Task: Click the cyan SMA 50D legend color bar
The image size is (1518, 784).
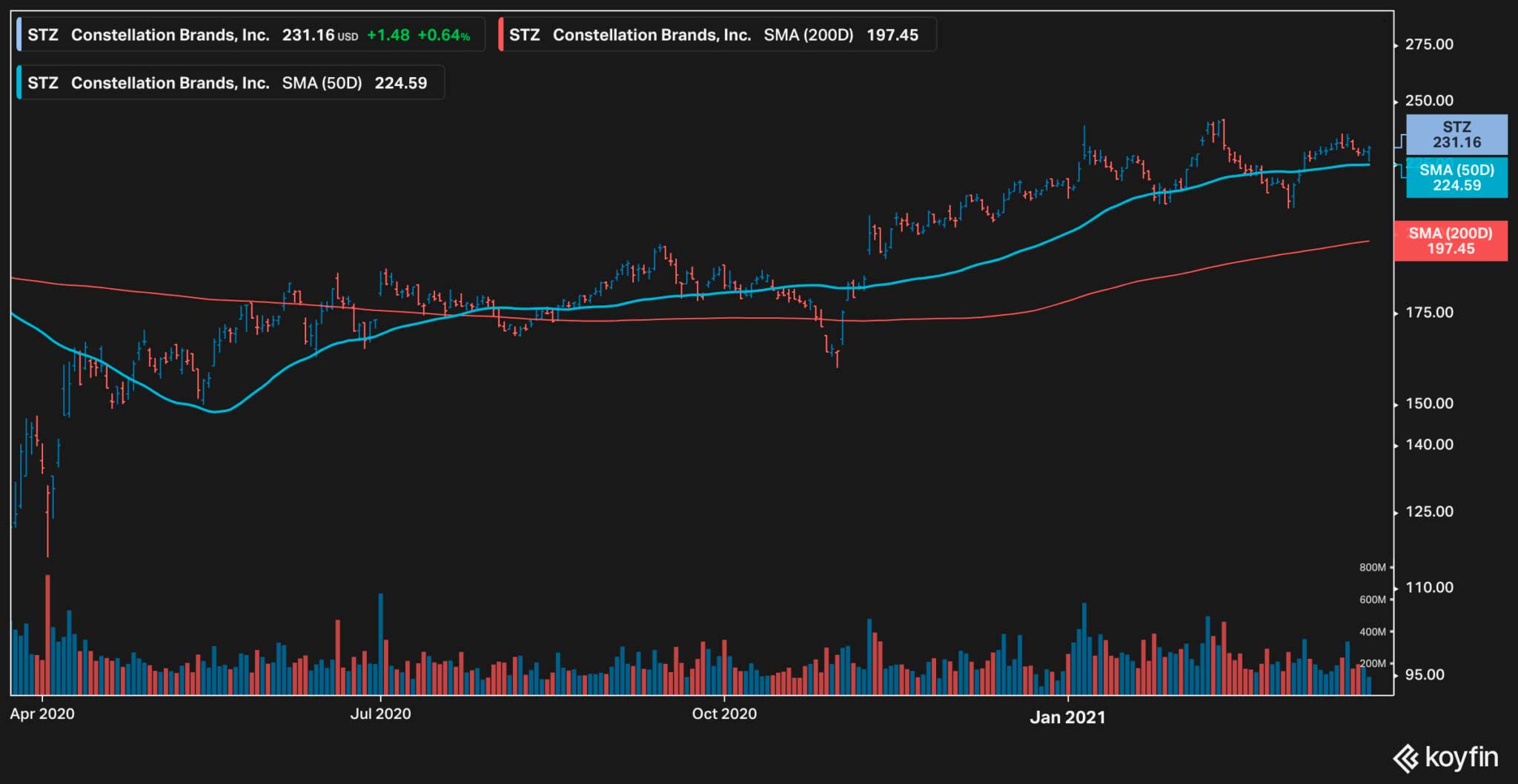Action: pyautogui.click(x=19, y=82)
